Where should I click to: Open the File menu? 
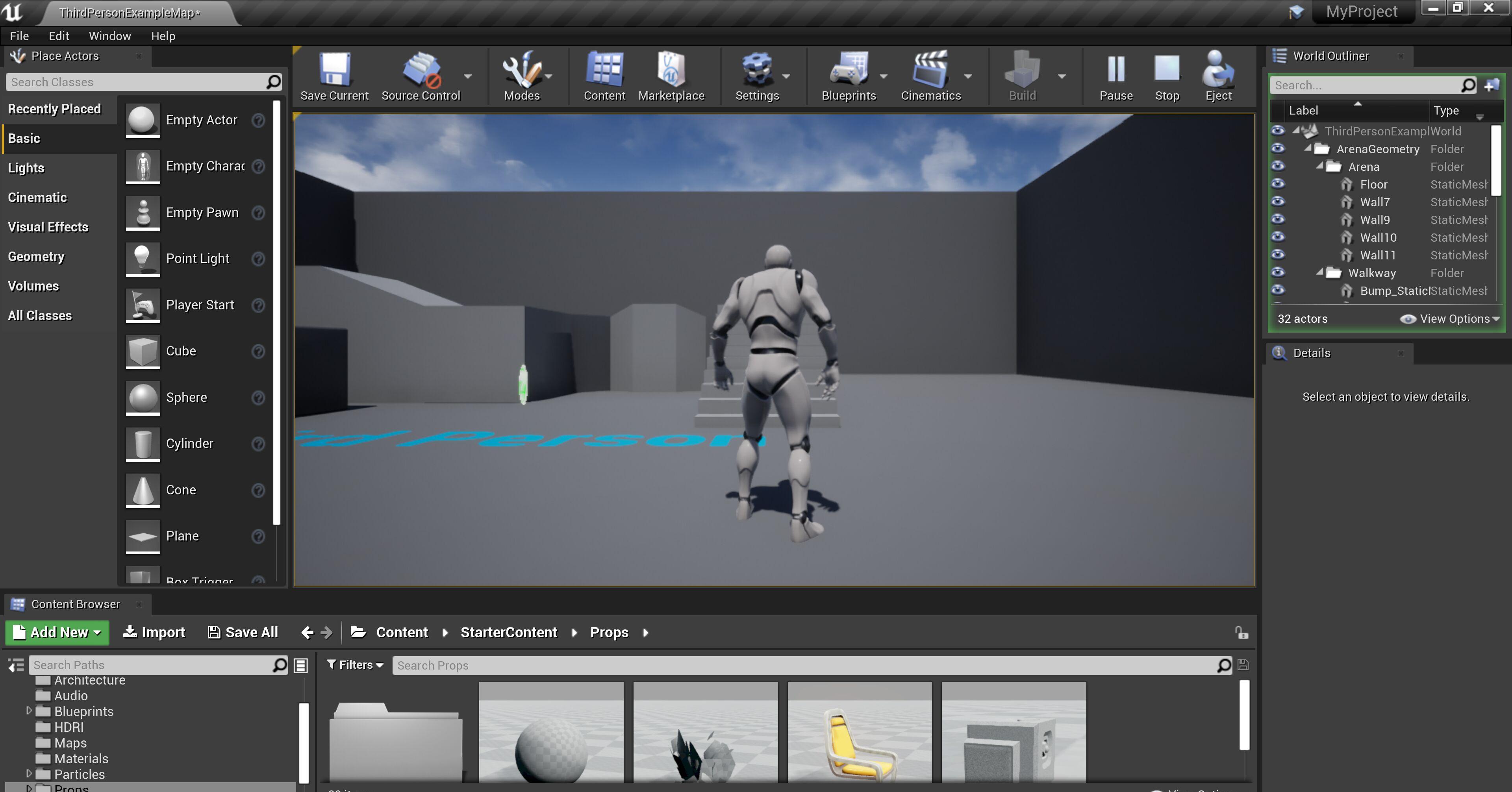tap(19, 36)
